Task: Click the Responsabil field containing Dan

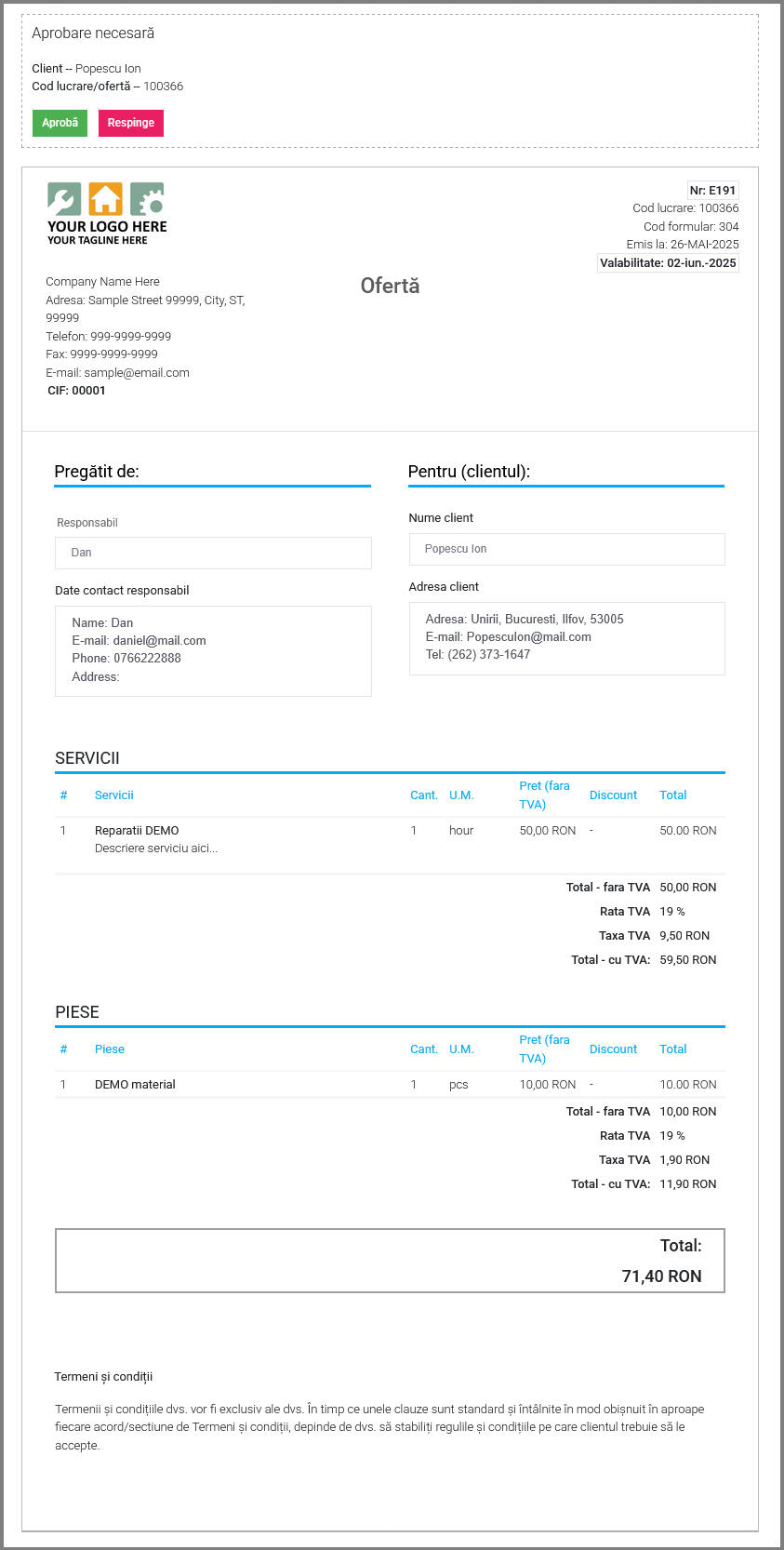Action: [x=213, y=553]
